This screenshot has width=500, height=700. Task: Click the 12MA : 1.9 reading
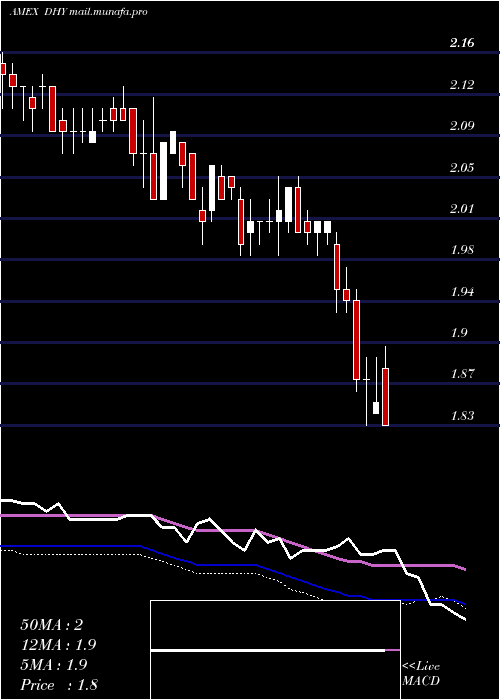pos(58,645)
